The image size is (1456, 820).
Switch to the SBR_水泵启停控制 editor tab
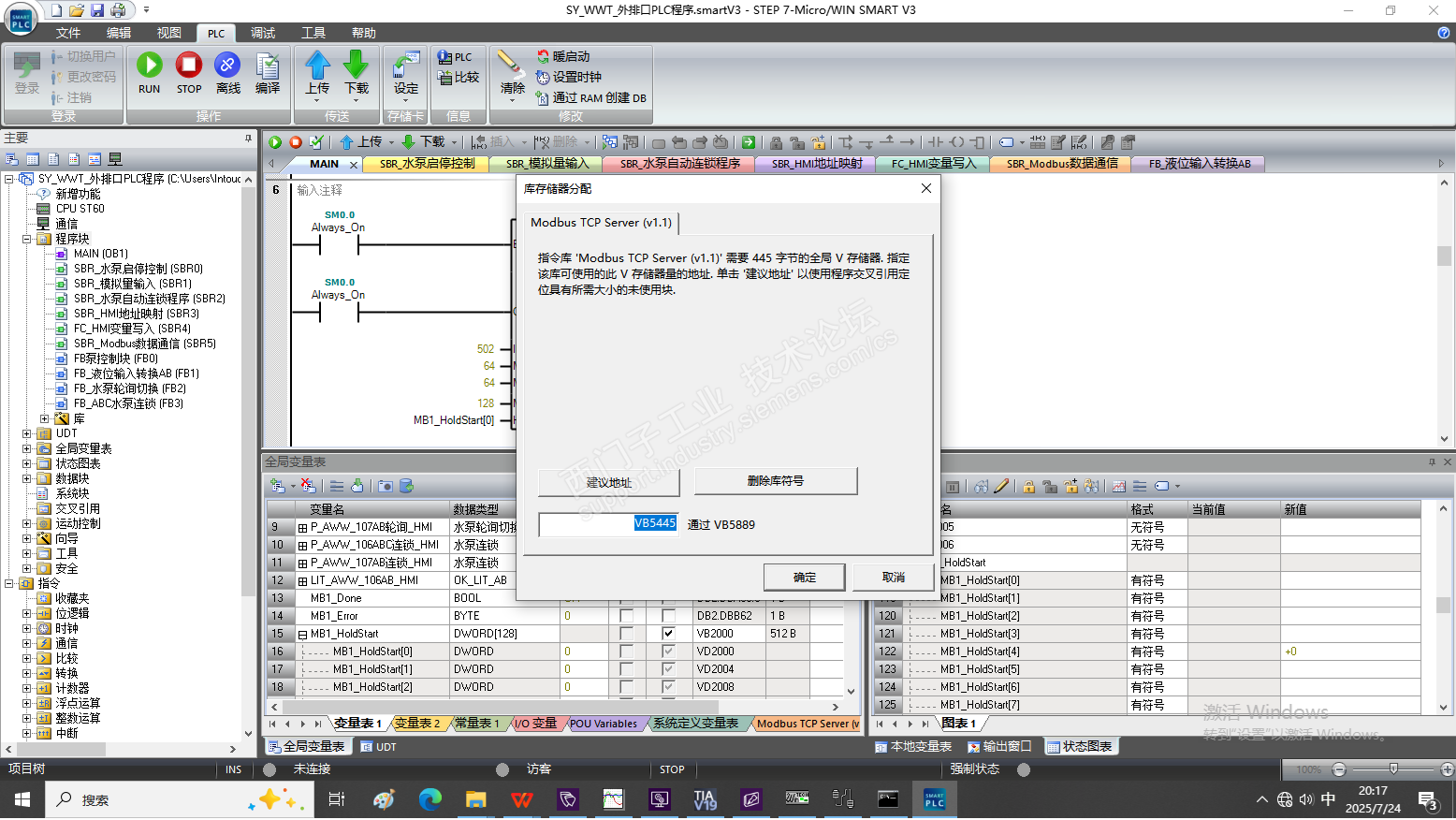[x=427, y=164]
